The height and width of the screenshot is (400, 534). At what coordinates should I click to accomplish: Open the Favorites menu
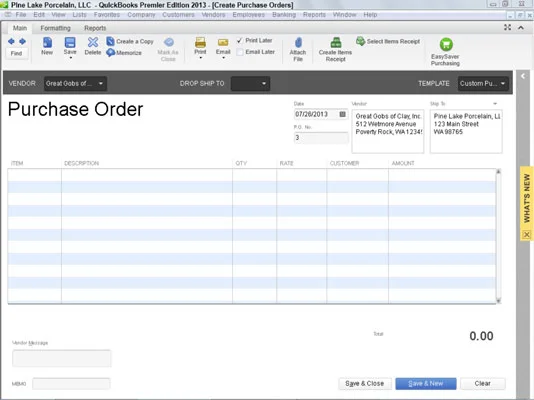[x=107, y=15]
